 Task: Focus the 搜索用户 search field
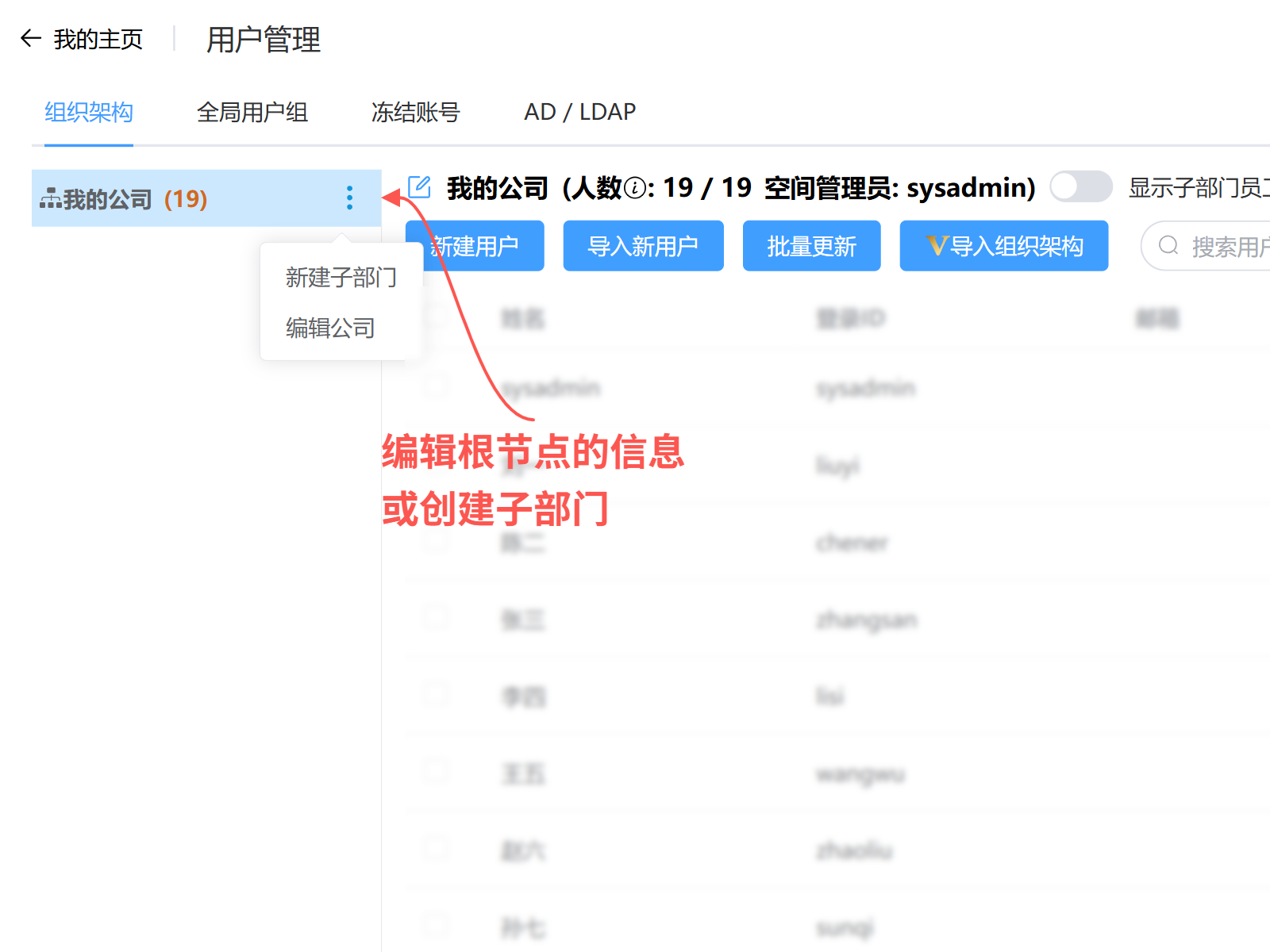(x=1206, y=246)
